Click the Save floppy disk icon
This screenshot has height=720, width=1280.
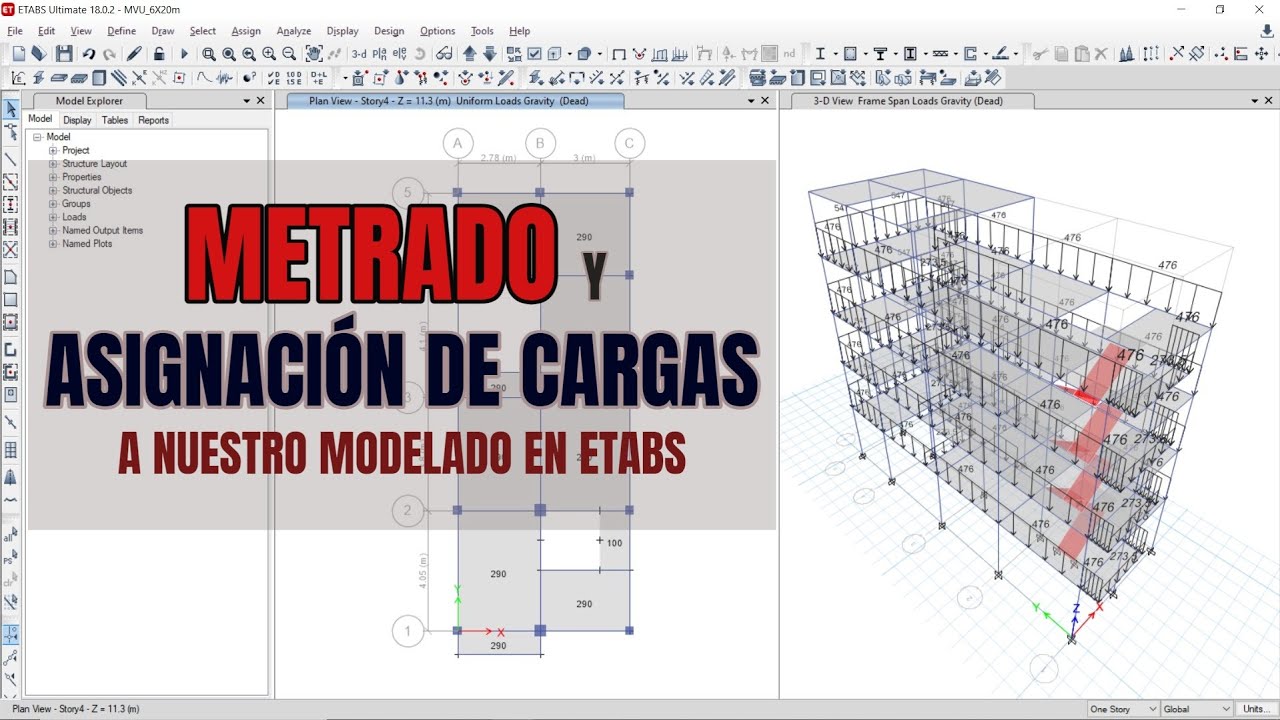tap(64, 53)
